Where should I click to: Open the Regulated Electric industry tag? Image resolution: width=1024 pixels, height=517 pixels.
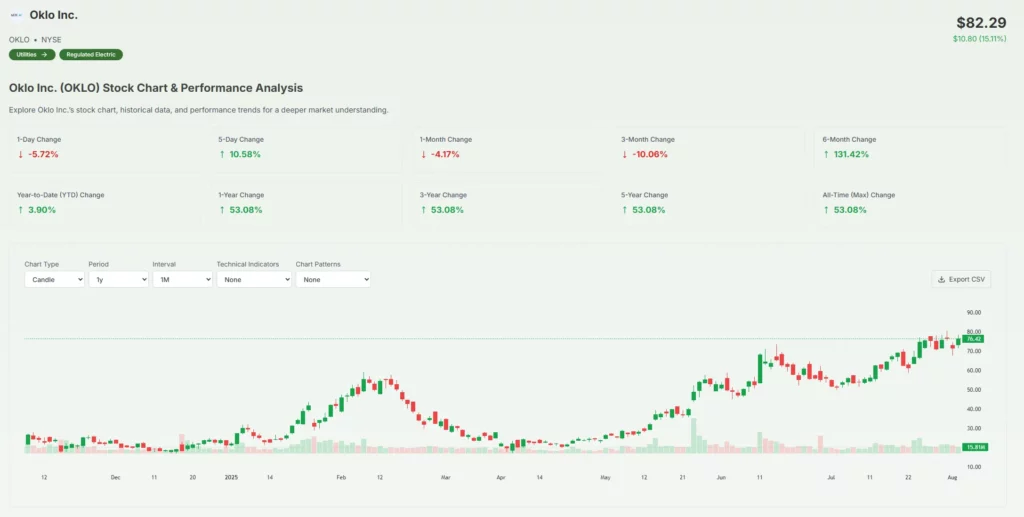click(91, 54)
